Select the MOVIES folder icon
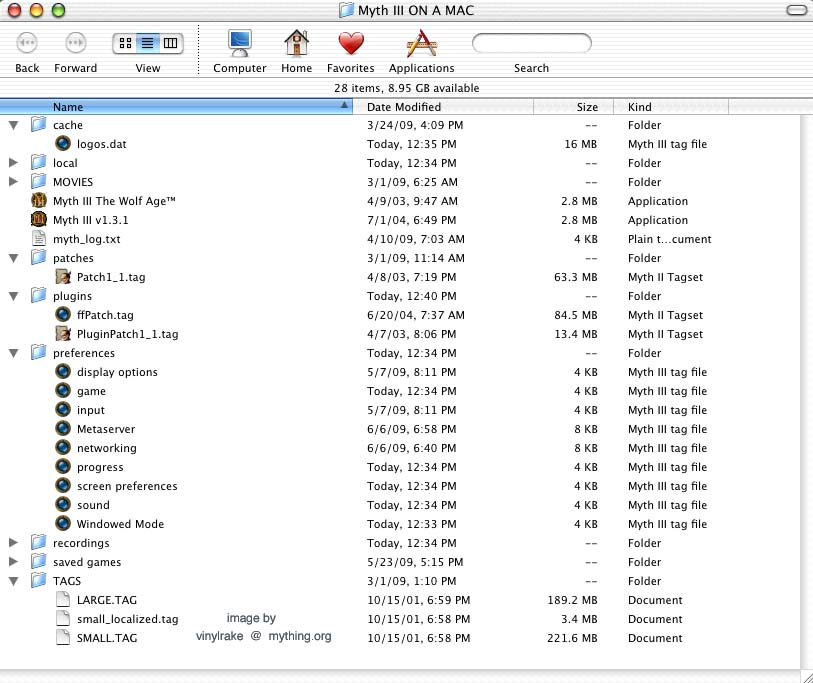This screenshot has height=683, width=813. click(x=38, y=181)
